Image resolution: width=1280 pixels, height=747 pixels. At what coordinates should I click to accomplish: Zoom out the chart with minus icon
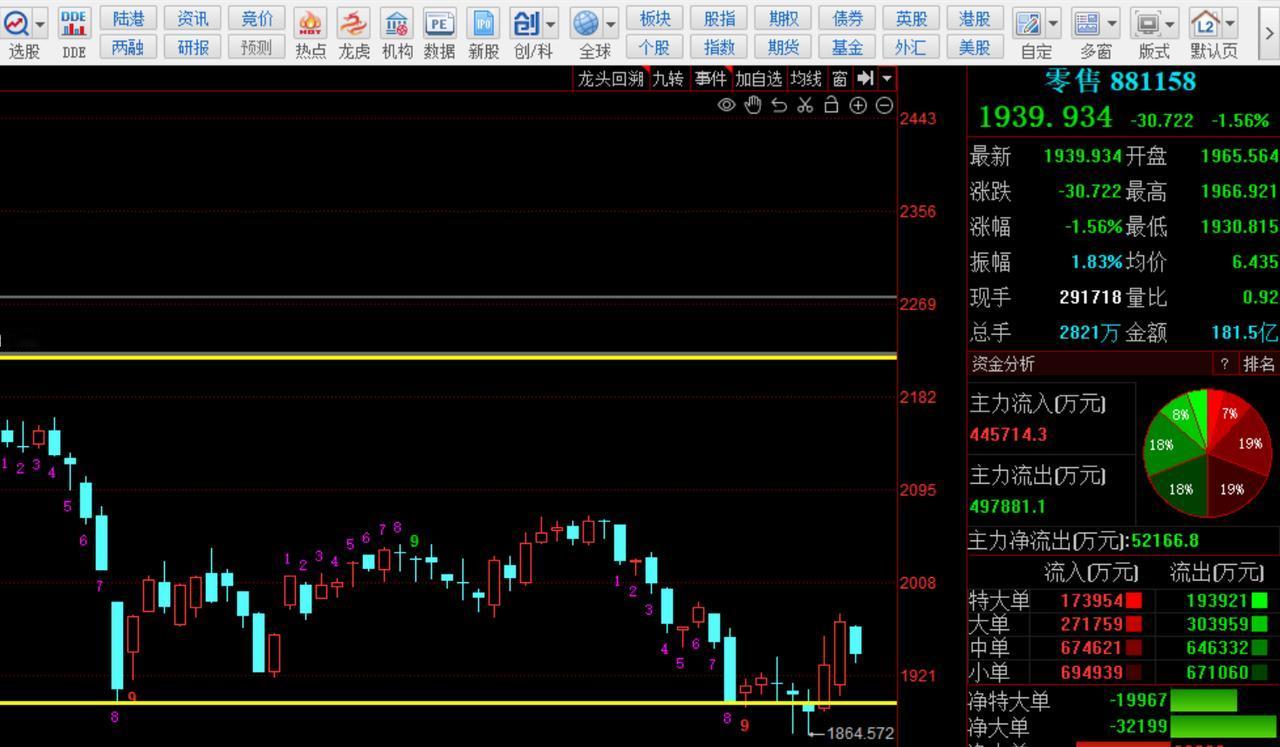point(884,105)
